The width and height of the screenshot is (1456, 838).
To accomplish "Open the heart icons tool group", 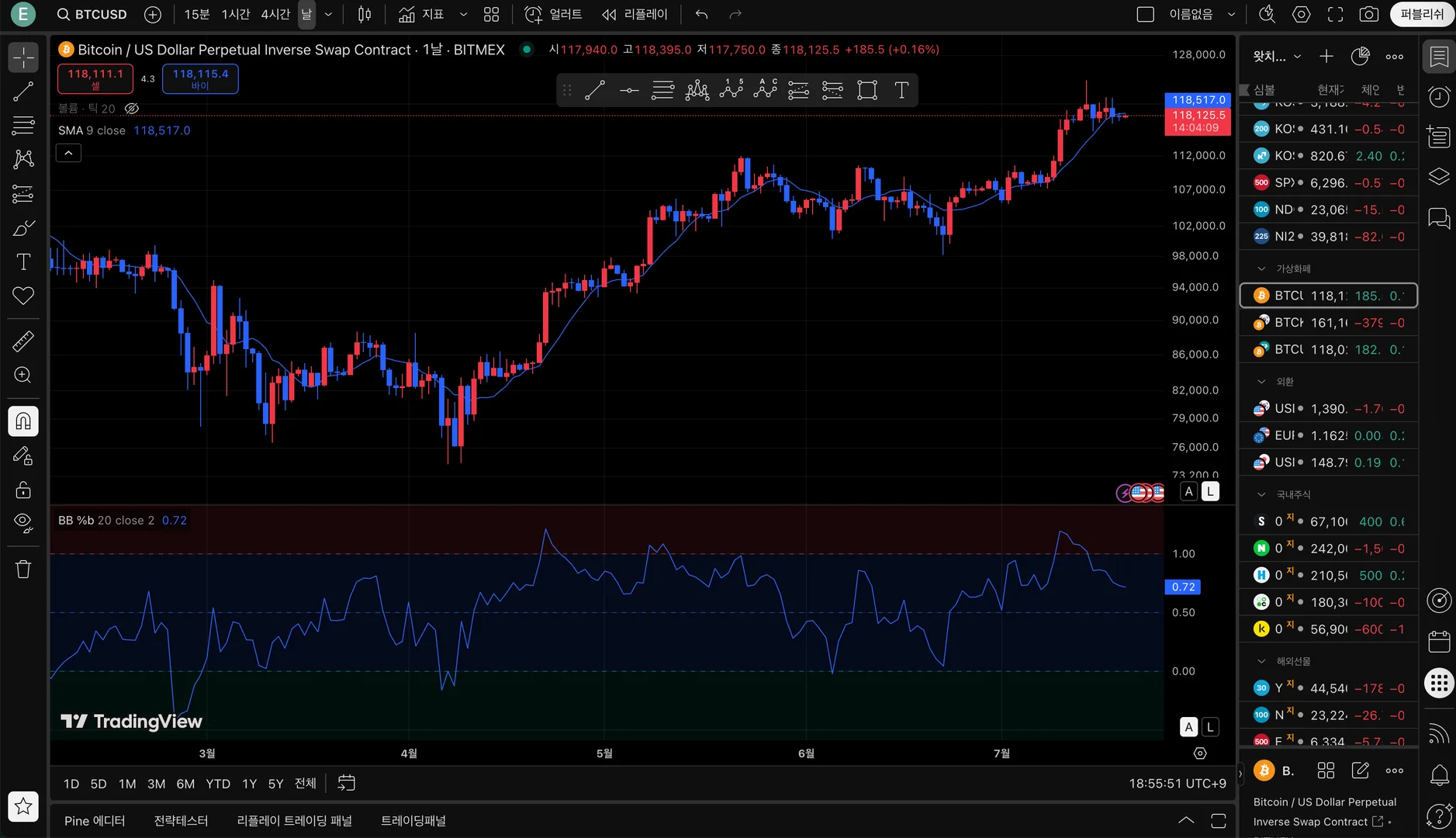I will [x=23, y=296].
